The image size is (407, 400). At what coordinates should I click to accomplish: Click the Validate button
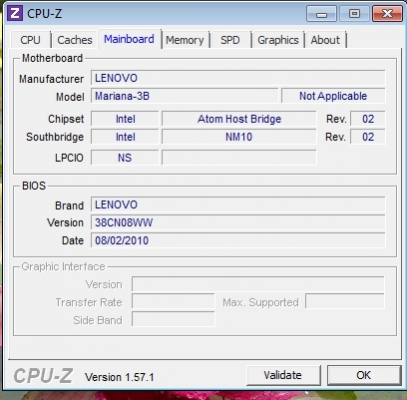point(283,375)
